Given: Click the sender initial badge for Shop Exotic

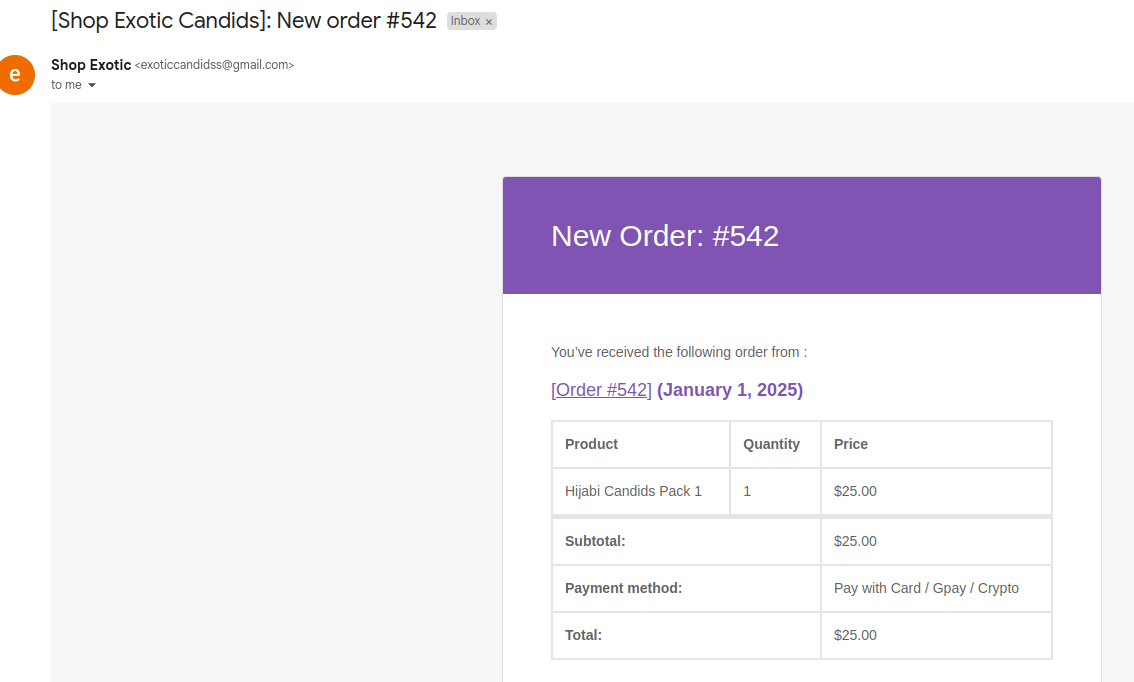Looking at the screenshot, I should (17, 75).
